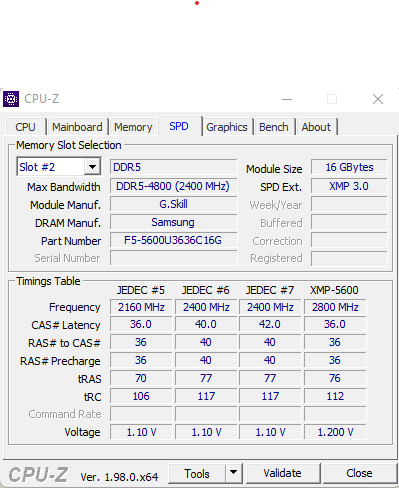Click the DDR5 memory type field

click(173, 167)
